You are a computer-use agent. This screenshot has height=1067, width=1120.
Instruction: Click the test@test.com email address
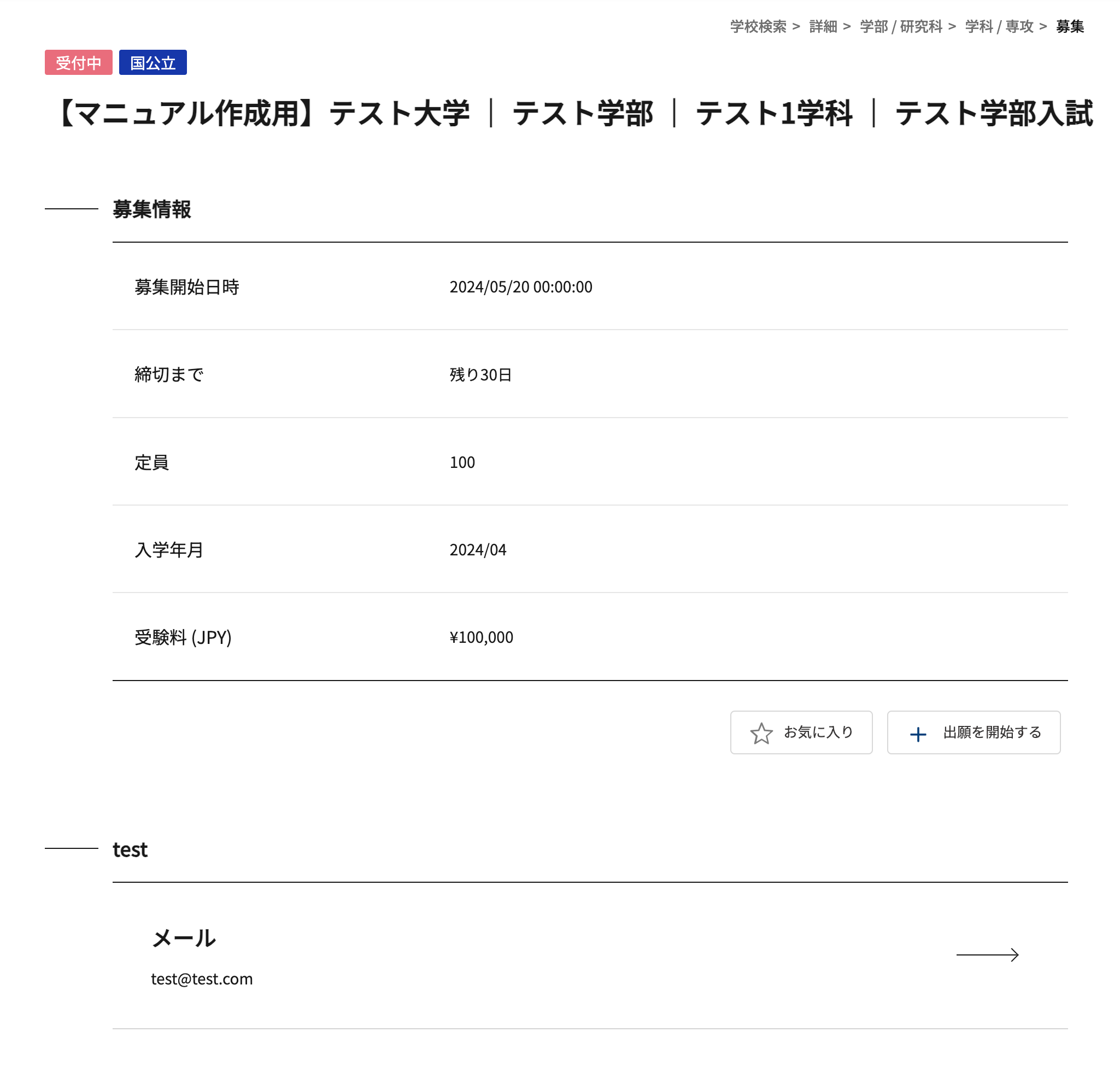[201, 979]
